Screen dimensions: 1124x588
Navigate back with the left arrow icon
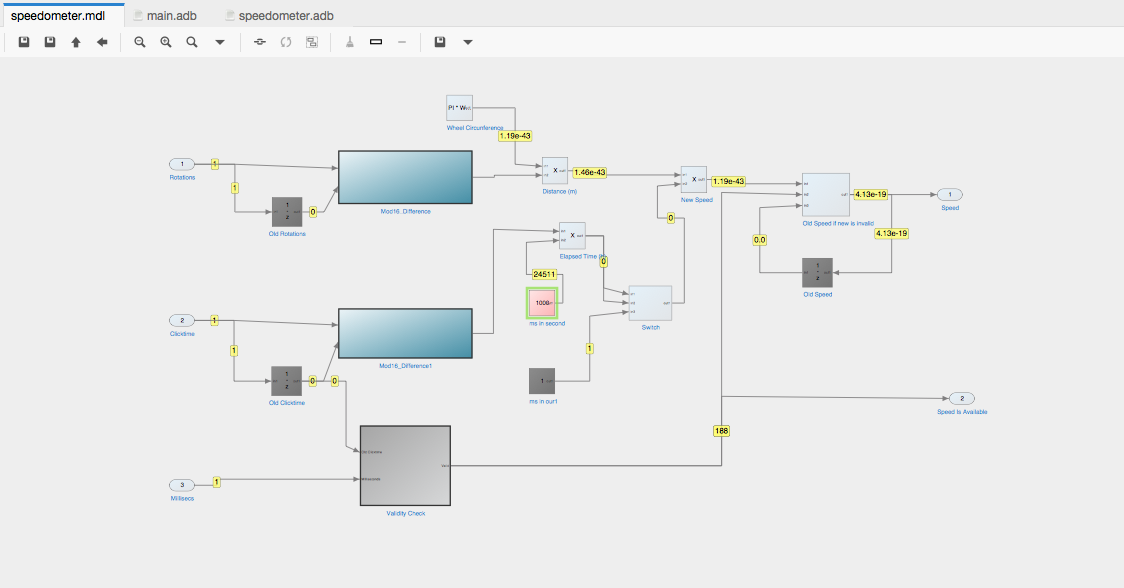102,42
